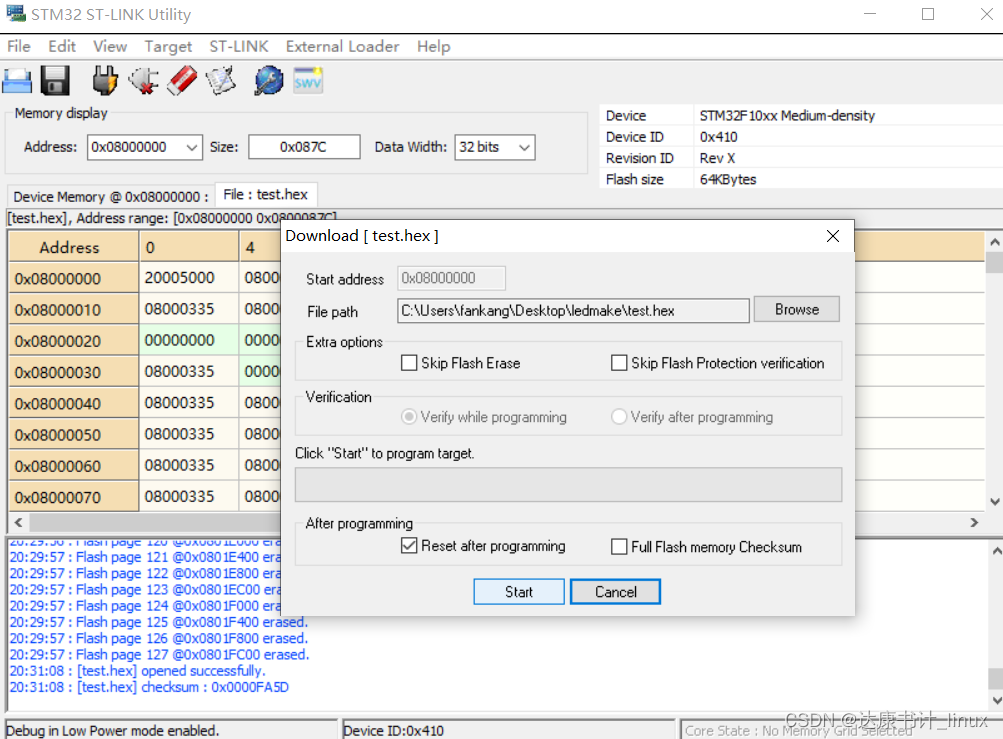Viewport: 1003px width, 739px height.
Task: Open the Data Width 32 bits dropdown
Action: coord(524,147)
